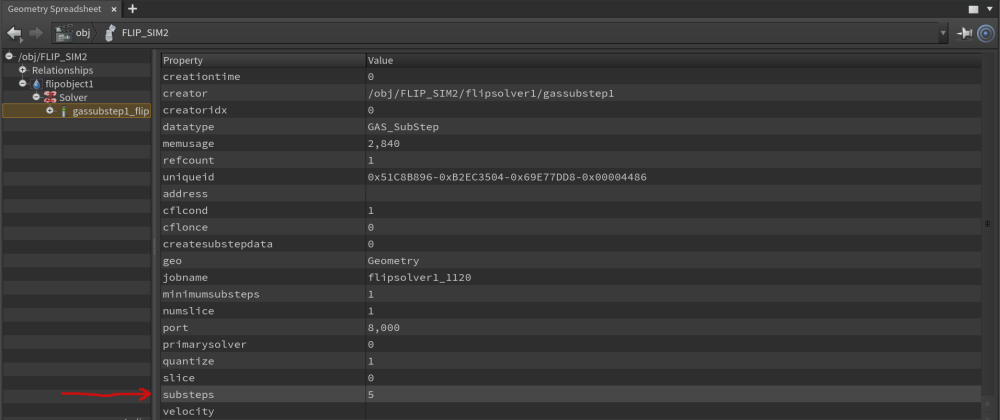This screenshot has width=1000, height=420.
Task: Select the cflcond property cell
Action: coord(263,210)
